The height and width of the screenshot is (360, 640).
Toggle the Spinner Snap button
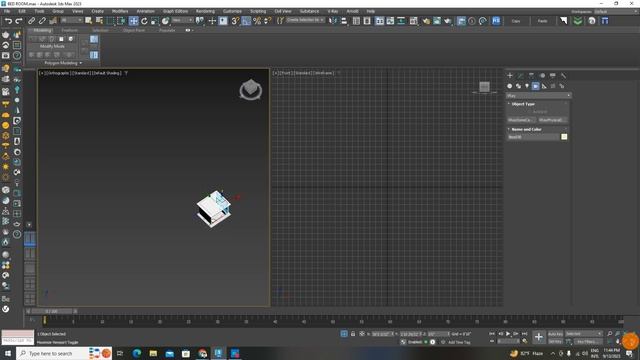point(268,21)
